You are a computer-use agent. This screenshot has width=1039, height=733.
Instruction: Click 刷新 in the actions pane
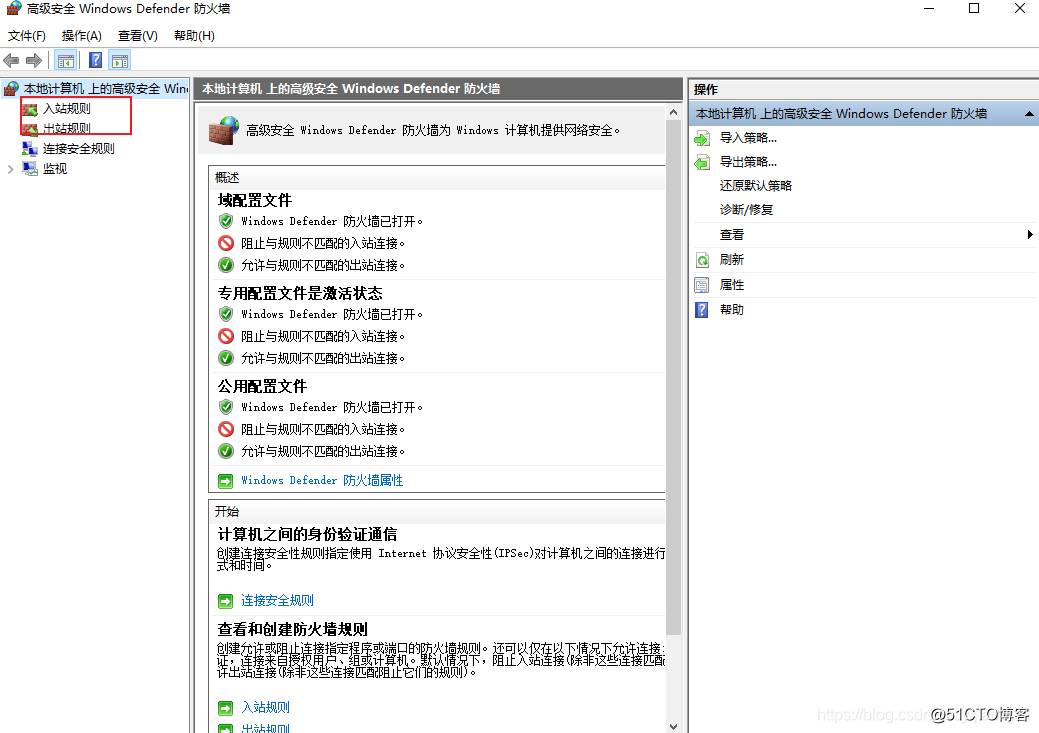[x=732, y=260]
